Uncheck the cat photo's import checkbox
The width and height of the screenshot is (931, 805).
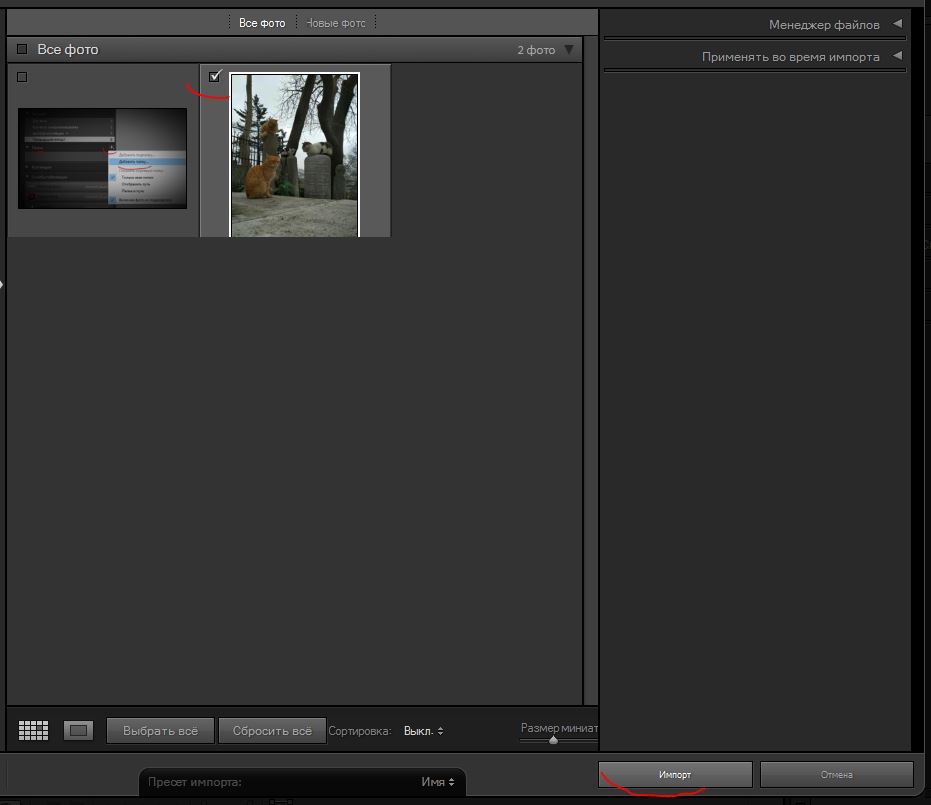pyautogui.click(x=214, y=77)
